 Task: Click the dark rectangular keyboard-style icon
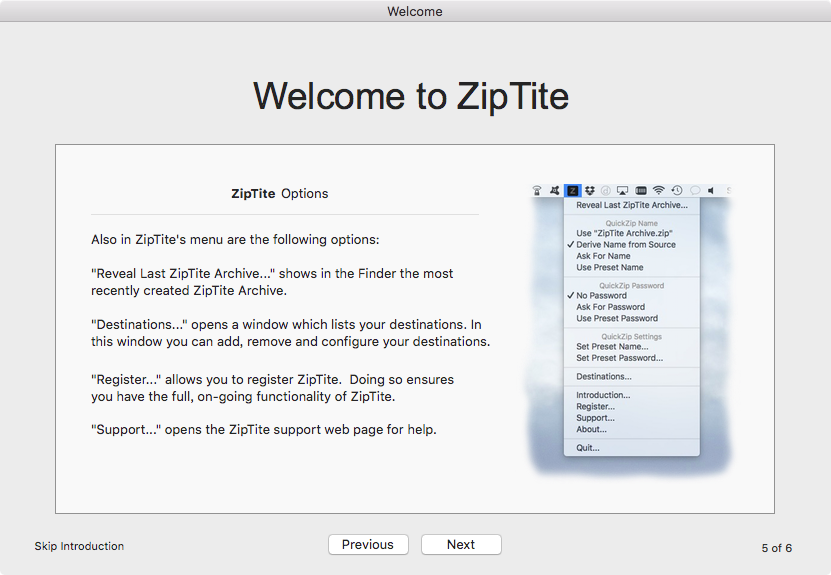point(641,190)
